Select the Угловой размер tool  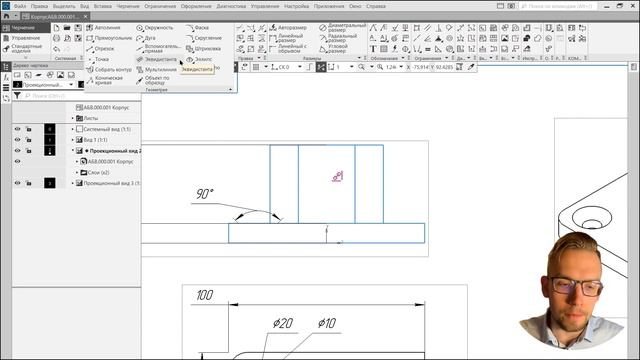(x=333, y=49)
